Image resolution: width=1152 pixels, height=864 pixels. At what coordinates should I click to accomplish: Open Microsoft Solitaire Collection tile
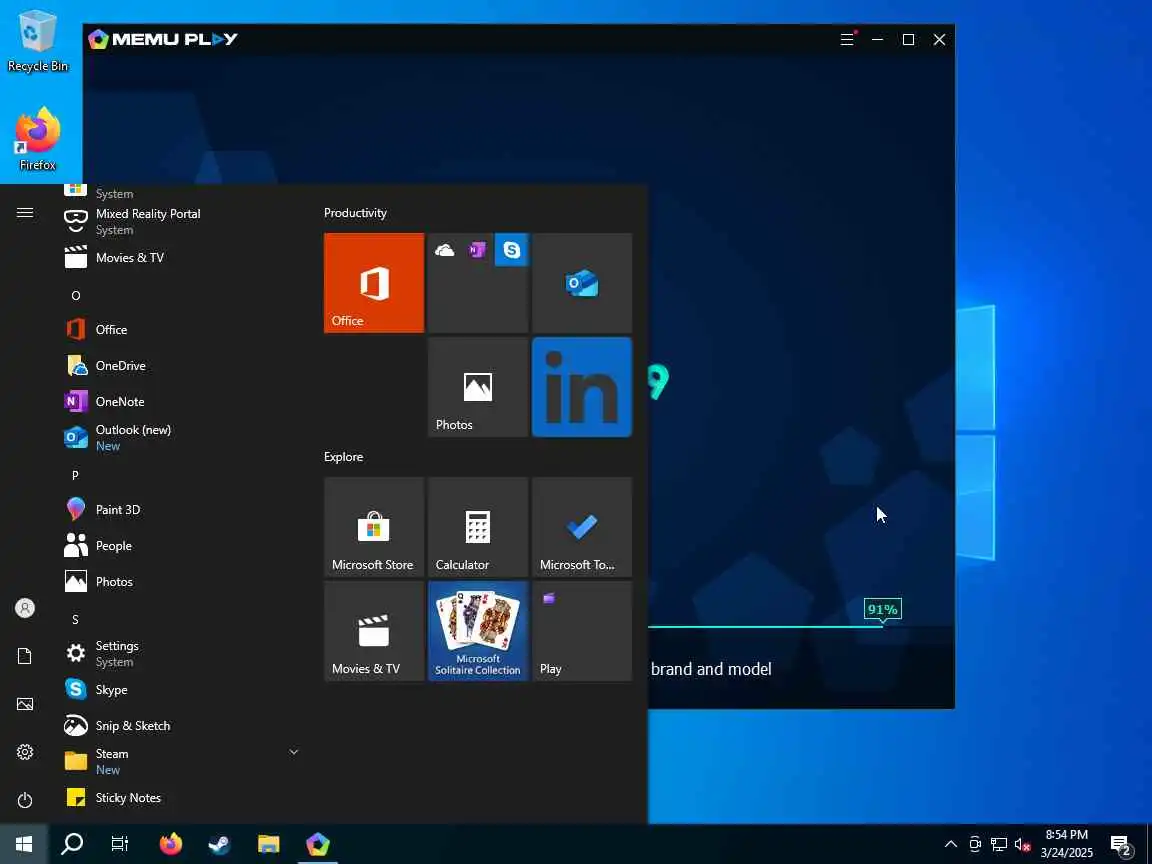point(478,631)
